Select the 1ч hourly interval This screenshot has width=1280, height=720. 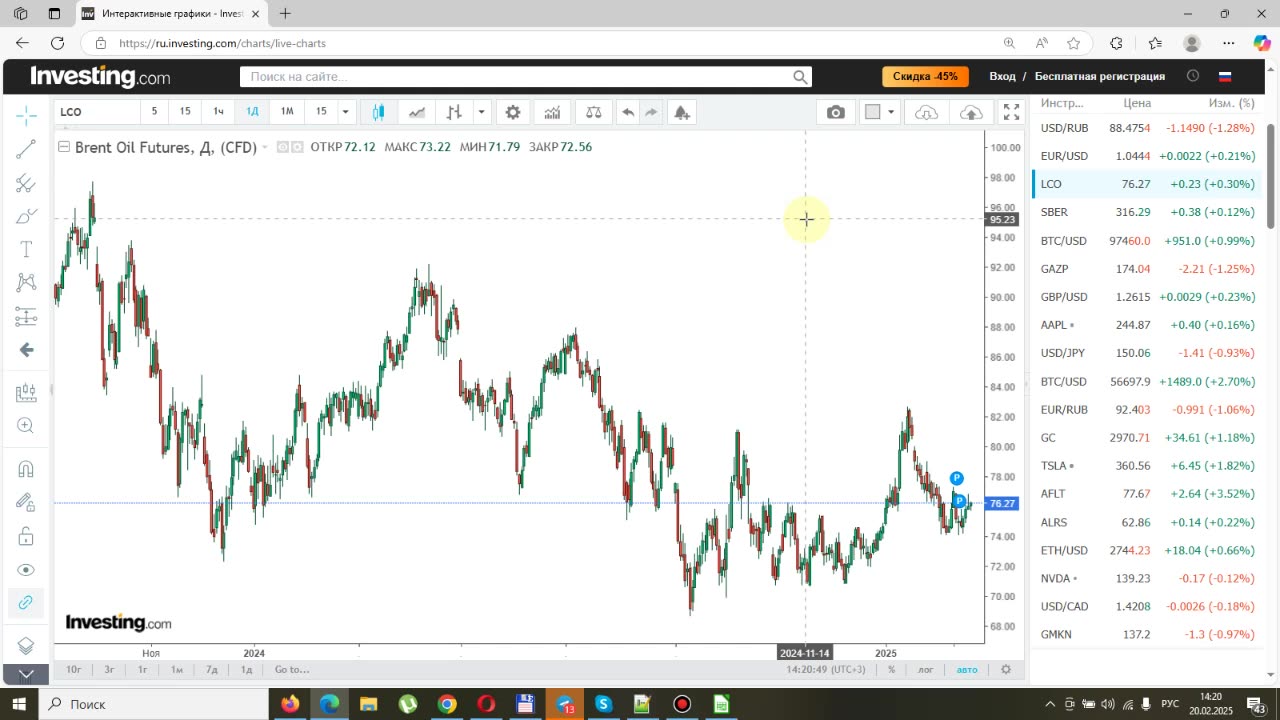click(x=218, y=111)
